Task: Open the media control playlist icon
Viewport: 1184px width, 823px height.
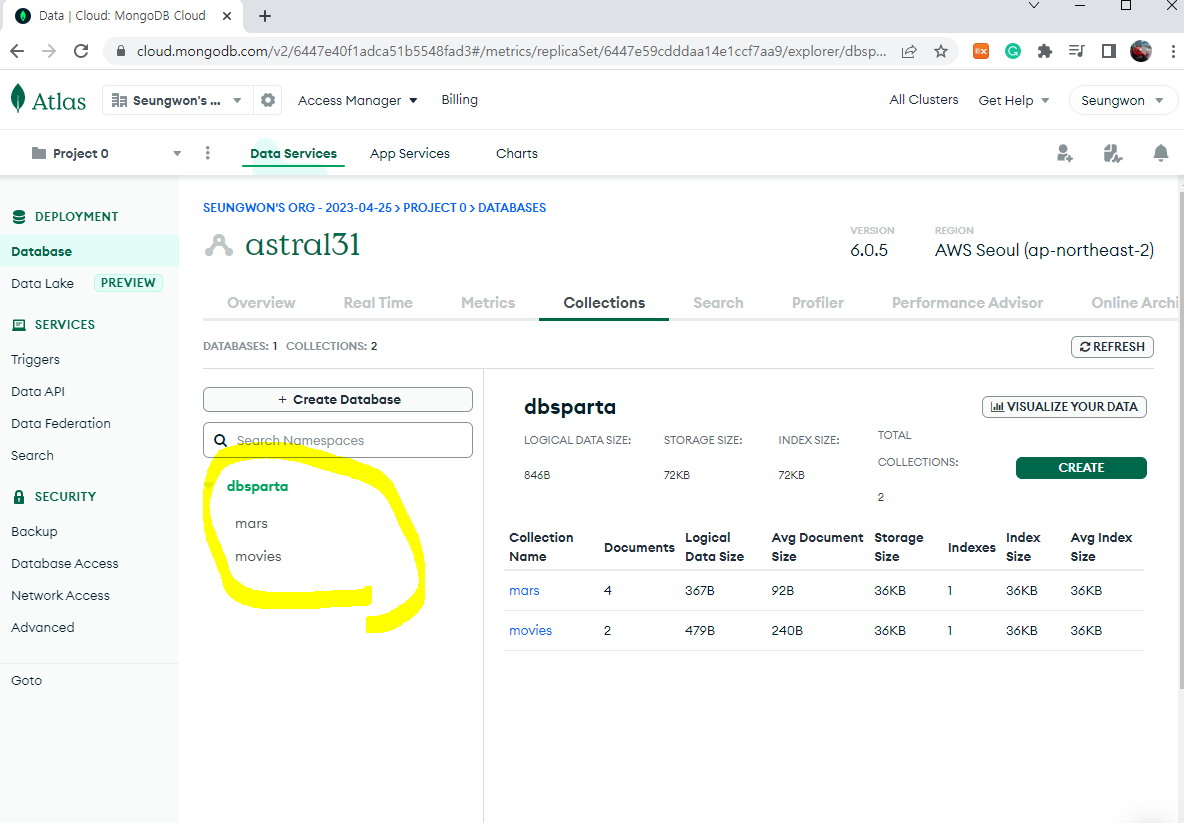Action: tap(1077, 51)
